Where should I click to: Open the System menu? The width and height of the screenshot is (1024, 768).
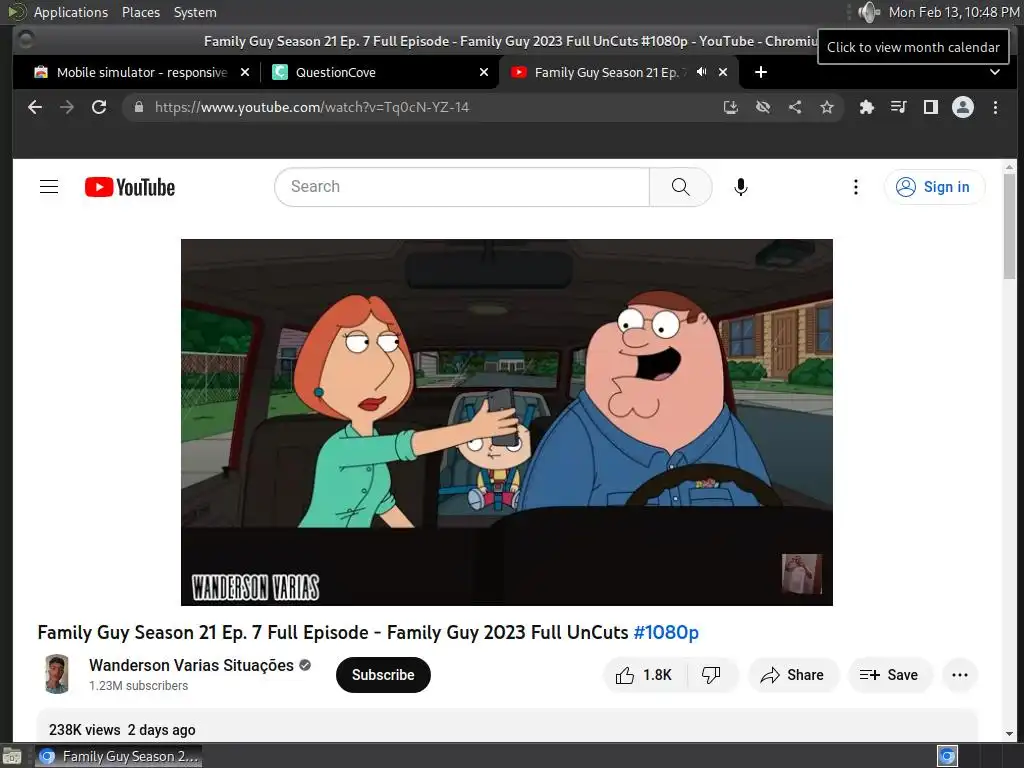pyautogui.click(x=195, y=12)
